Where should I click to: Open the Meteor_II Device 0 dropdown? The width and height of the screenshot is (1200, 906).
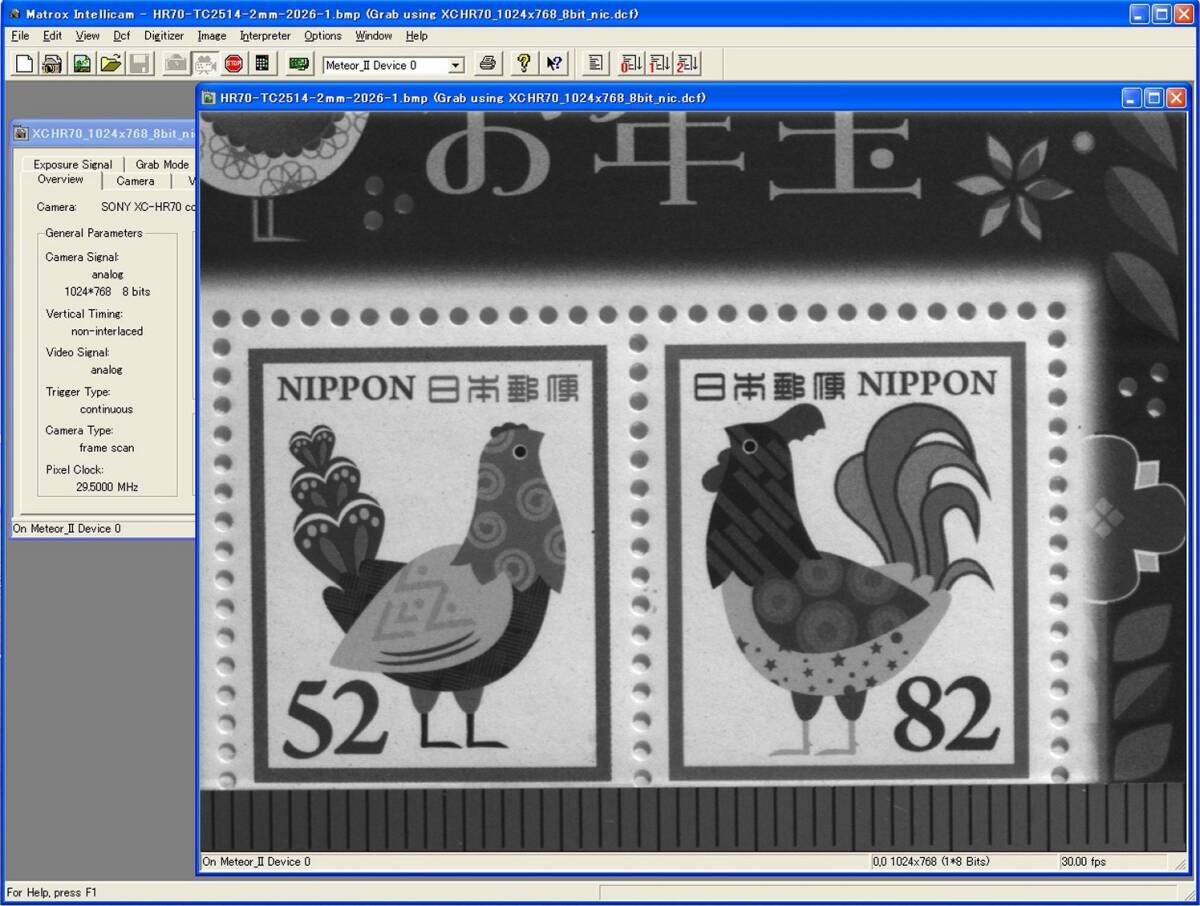pyautogui.click(x=456, y=65)
